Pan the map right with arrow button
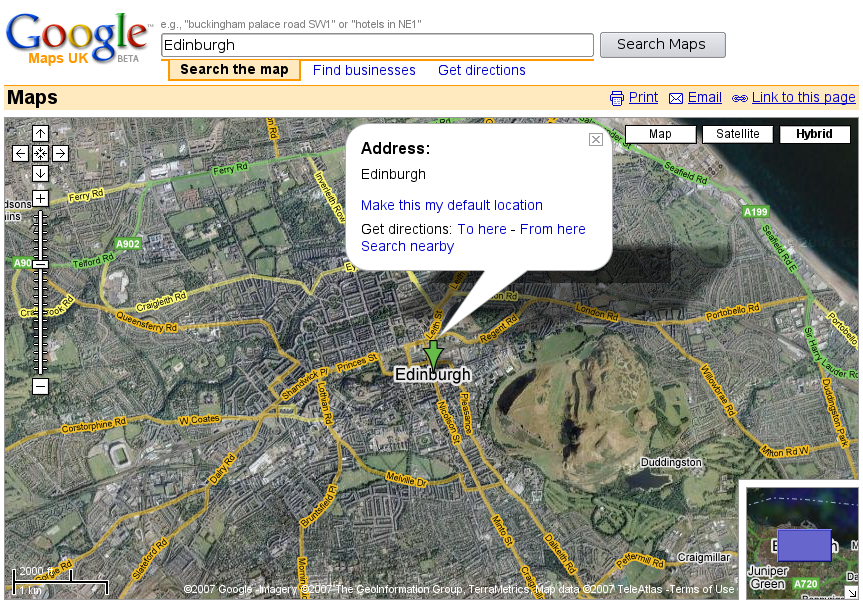 pyautogui.click(x=61, y=154)
